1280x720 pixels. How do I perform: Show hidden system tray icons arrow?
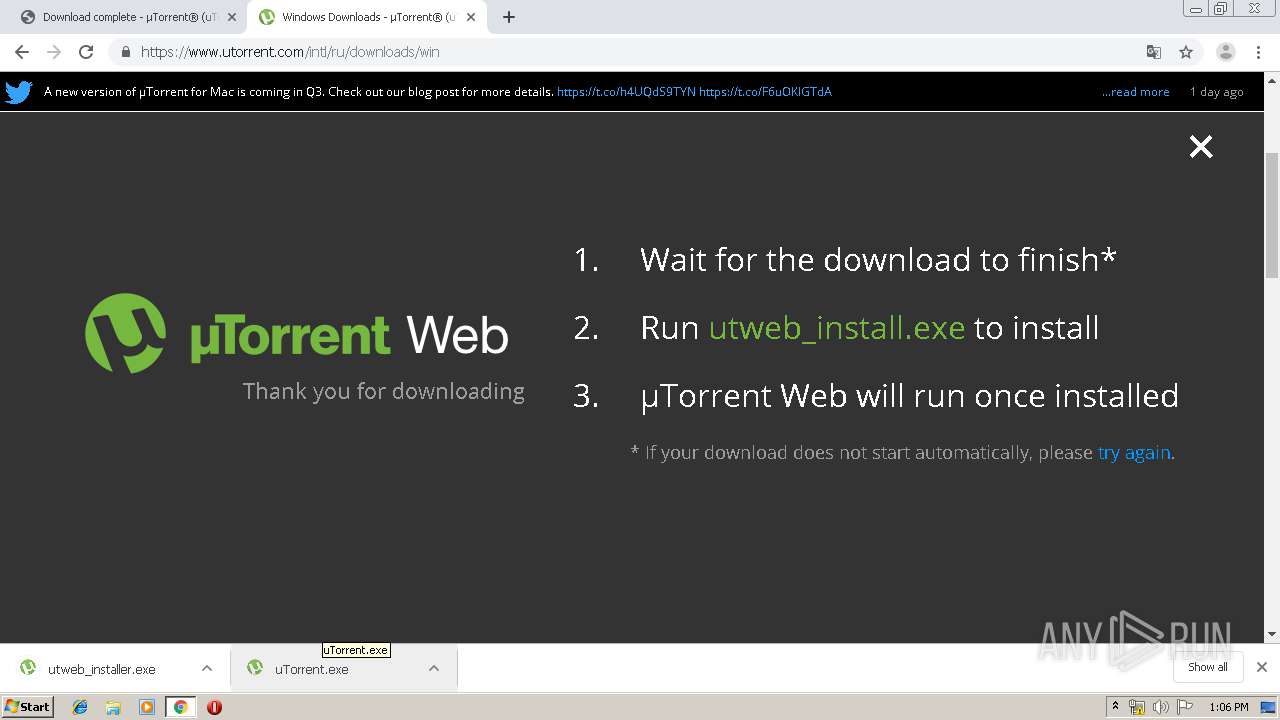point(1115,707)
